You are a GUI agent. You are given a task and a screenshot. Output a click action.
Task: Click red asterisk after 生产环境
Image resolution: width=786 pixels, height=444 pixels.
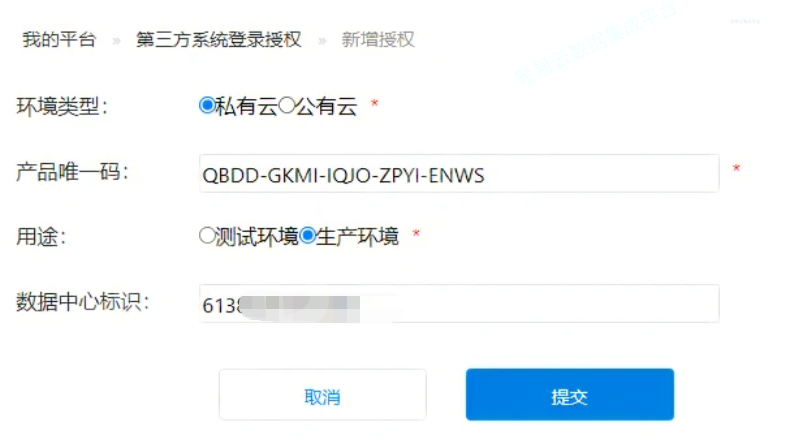click(416, 234)
